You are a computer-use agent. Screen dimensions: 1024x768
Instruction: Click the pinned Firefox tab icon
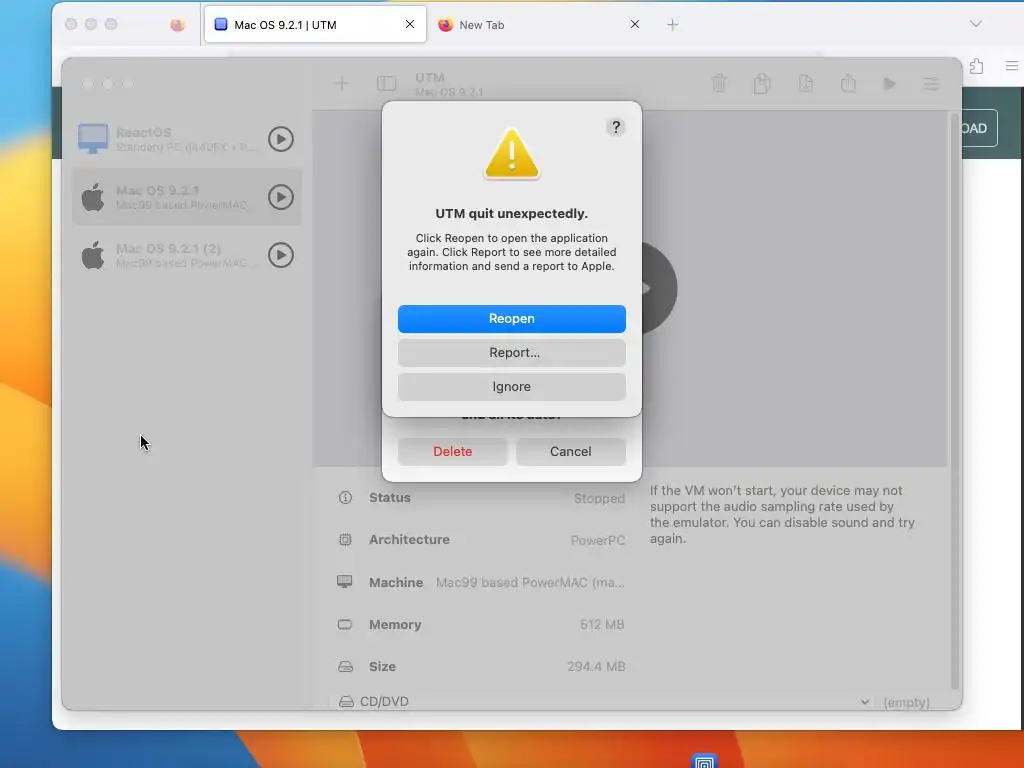pos(178,25)
